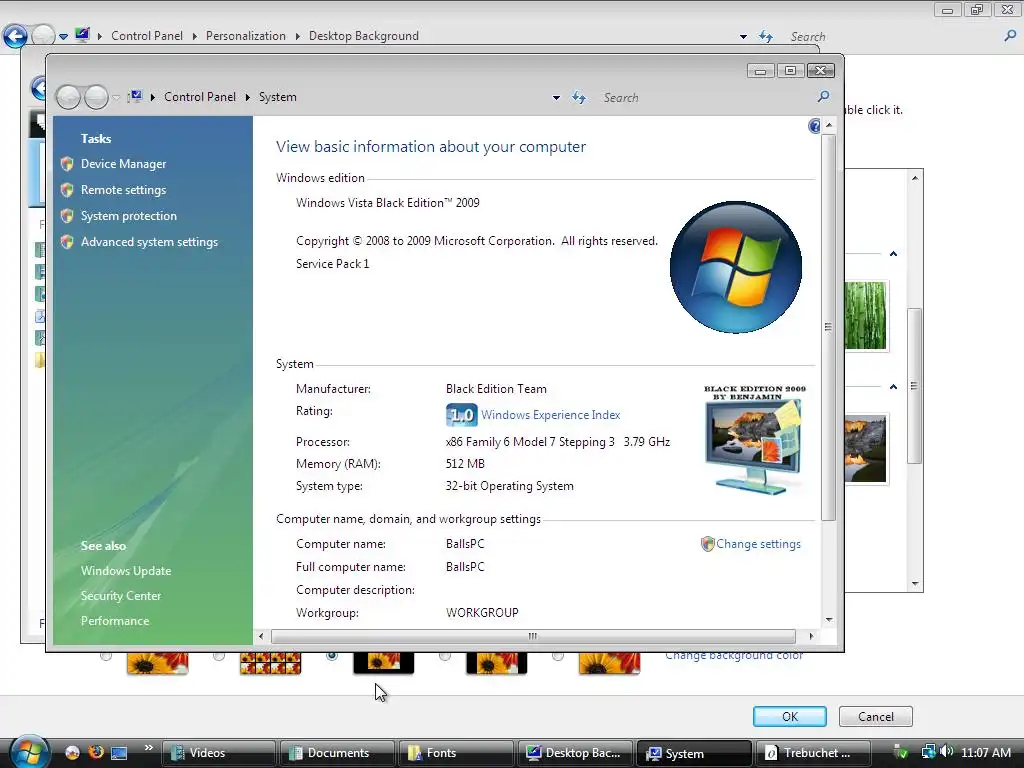The width and height of the screenshot is (1024, 768).
Task: Open the Start menu orb
Action: (x=29, y=752)
